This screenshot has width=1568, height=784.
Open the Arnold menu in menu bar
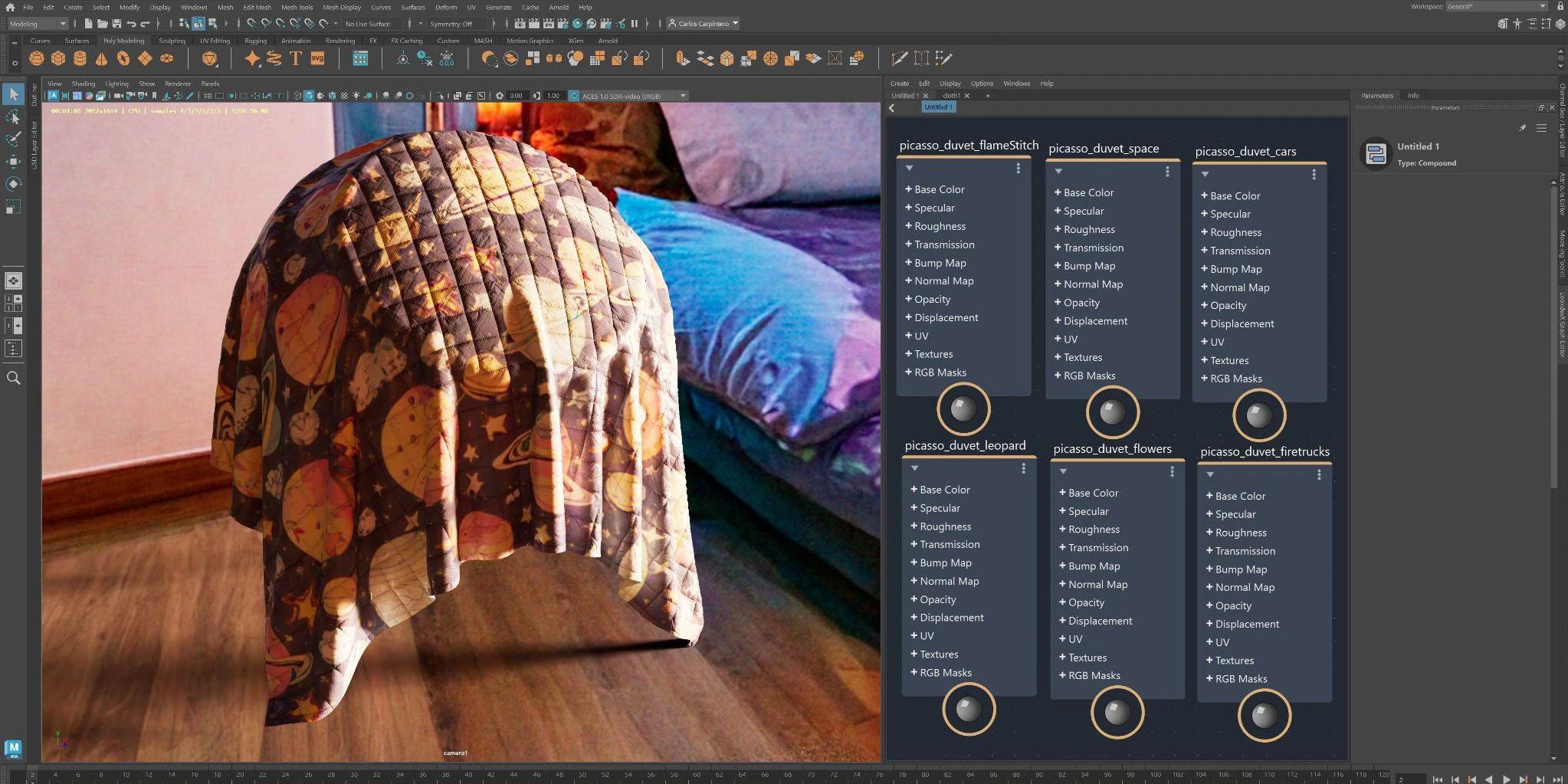point(559,7)
